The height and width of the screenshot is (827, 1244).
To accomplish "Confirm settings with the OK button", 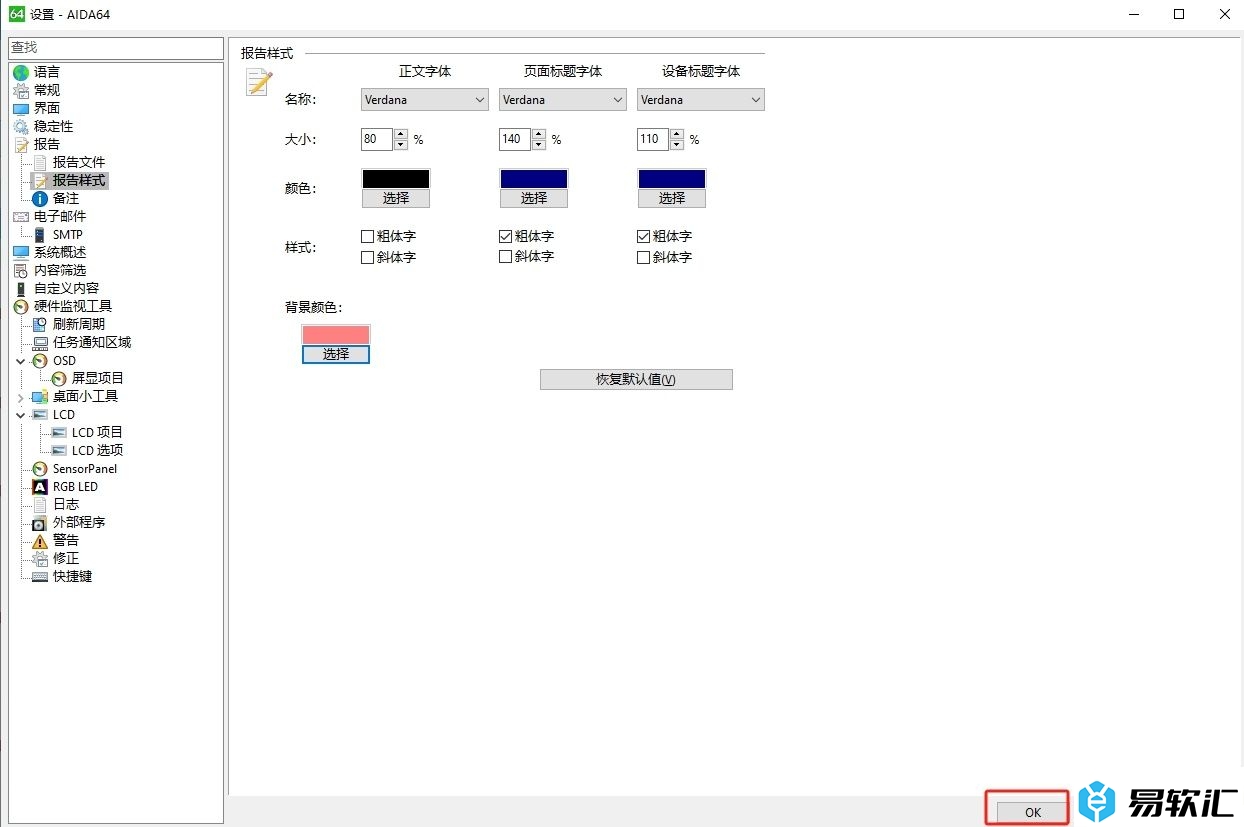I will coord(1033,812).
